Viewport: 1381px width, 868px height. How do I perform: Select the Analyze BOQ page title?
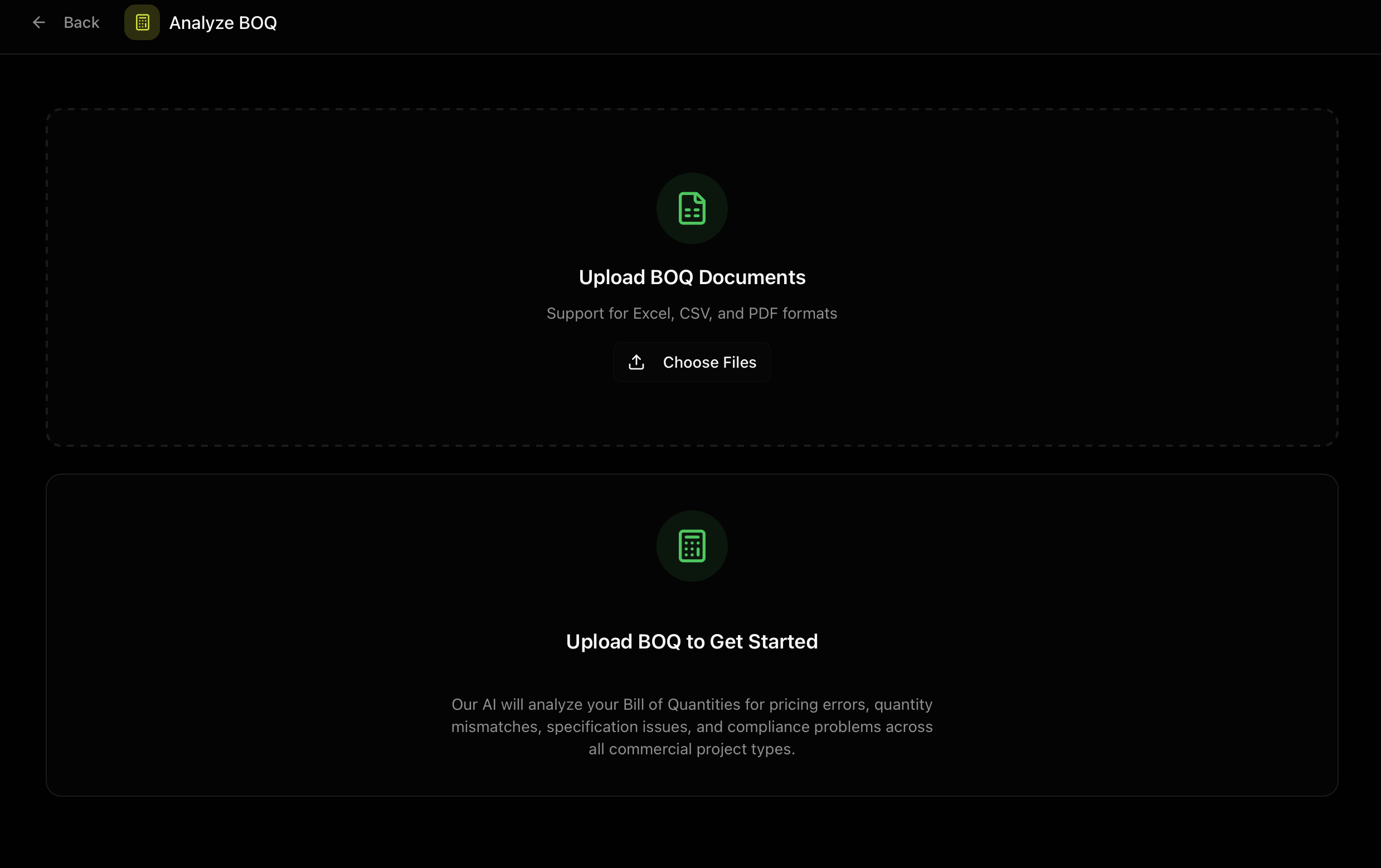[x=223, y=22]
